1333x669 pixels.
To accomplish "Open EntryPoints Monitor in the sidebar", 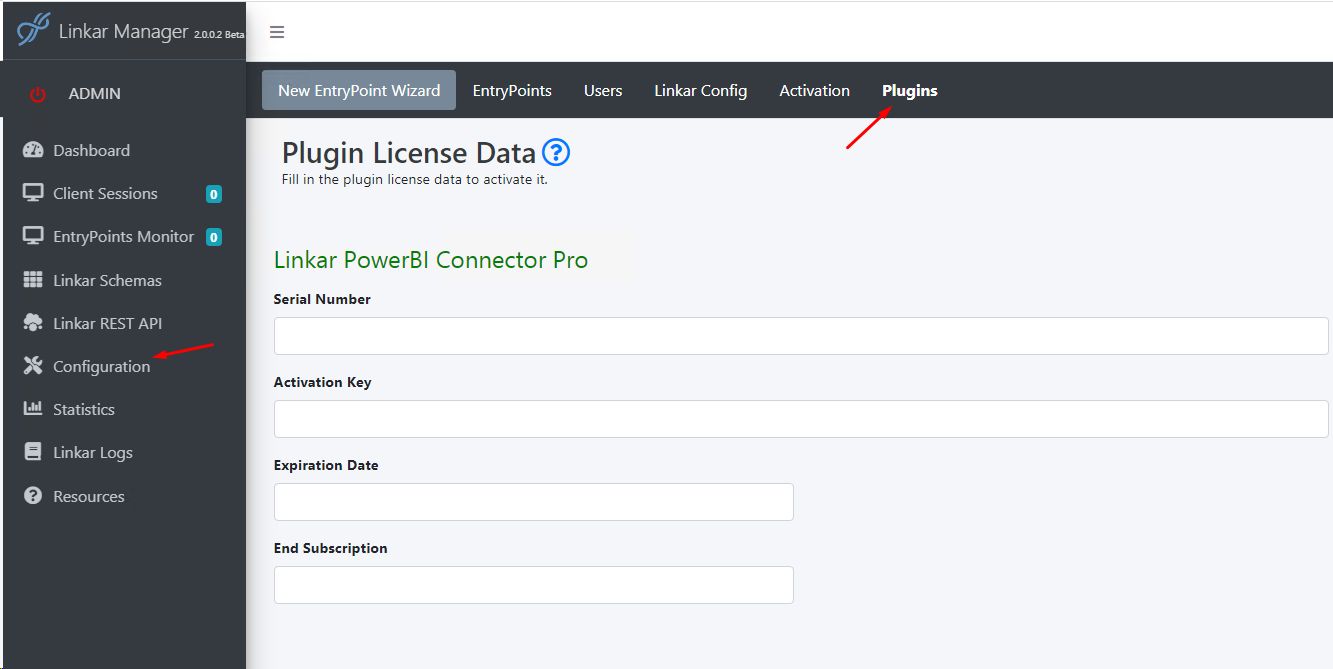I will click(123, 236).
